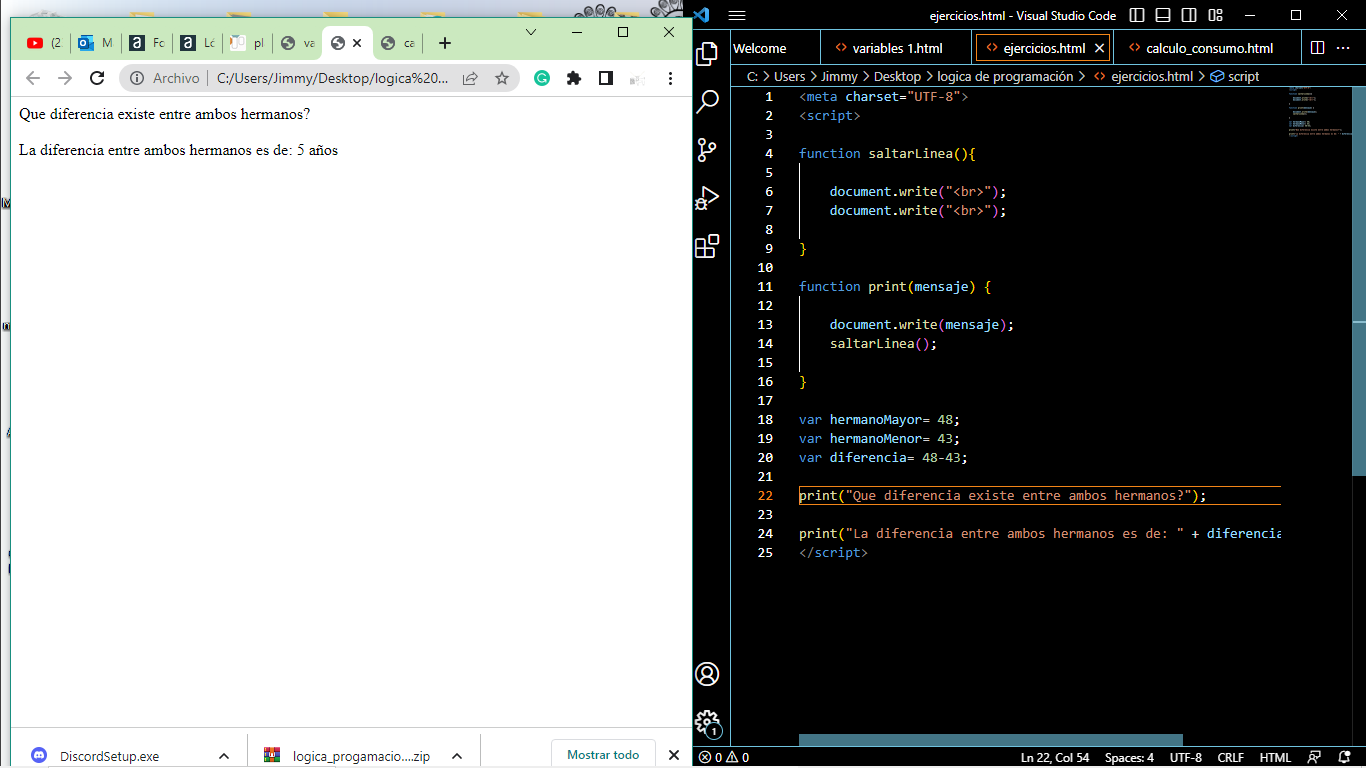This screenshot has height=768, width=1366.
Task: Click the hermanoMayor variable on line 18
Action: coord(875,420)
